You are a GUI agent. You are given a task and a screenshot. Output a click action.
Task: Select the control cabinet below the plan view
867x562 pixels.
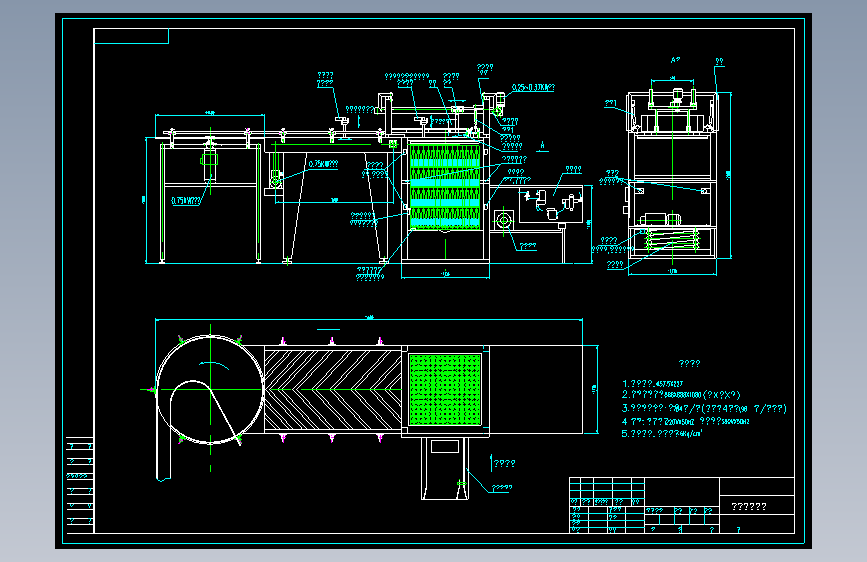(x=445, y=468)
